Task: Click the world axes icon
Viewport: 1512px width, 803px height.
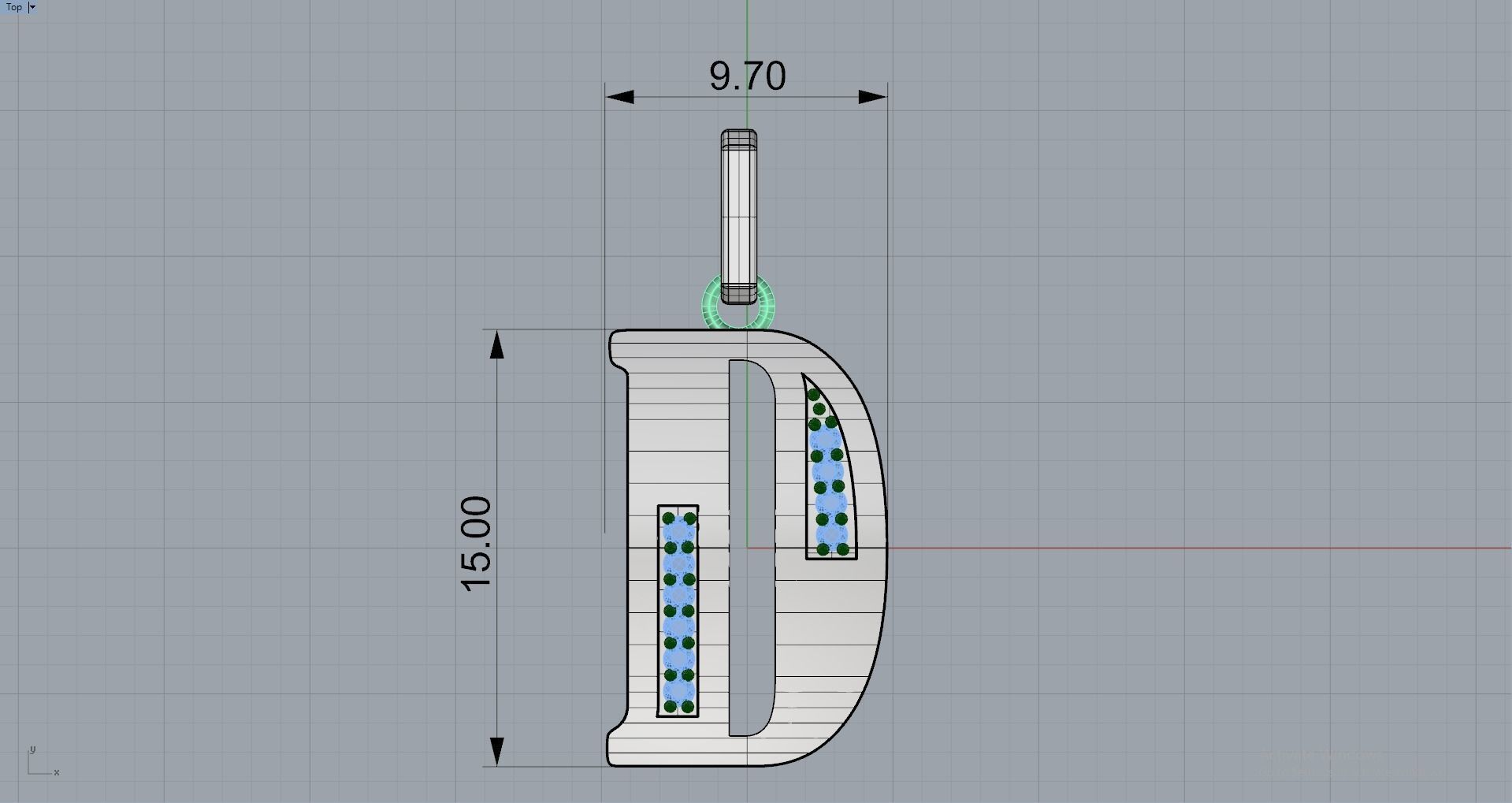Action: coord(43,761)
